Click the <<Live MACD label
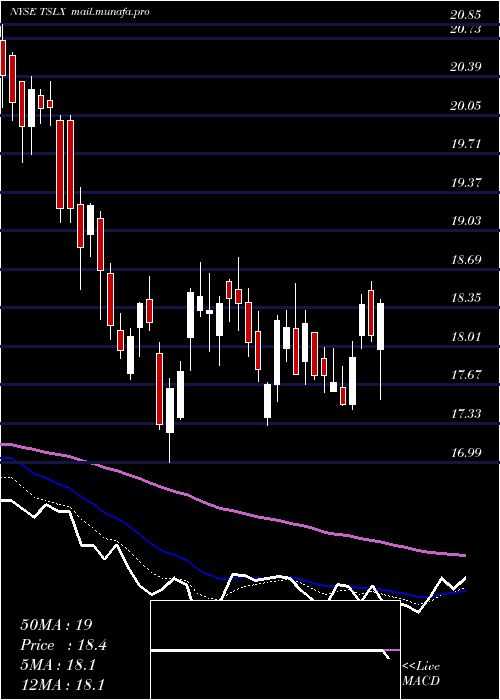The image size is (500, 700). click(x=421, y=674)
